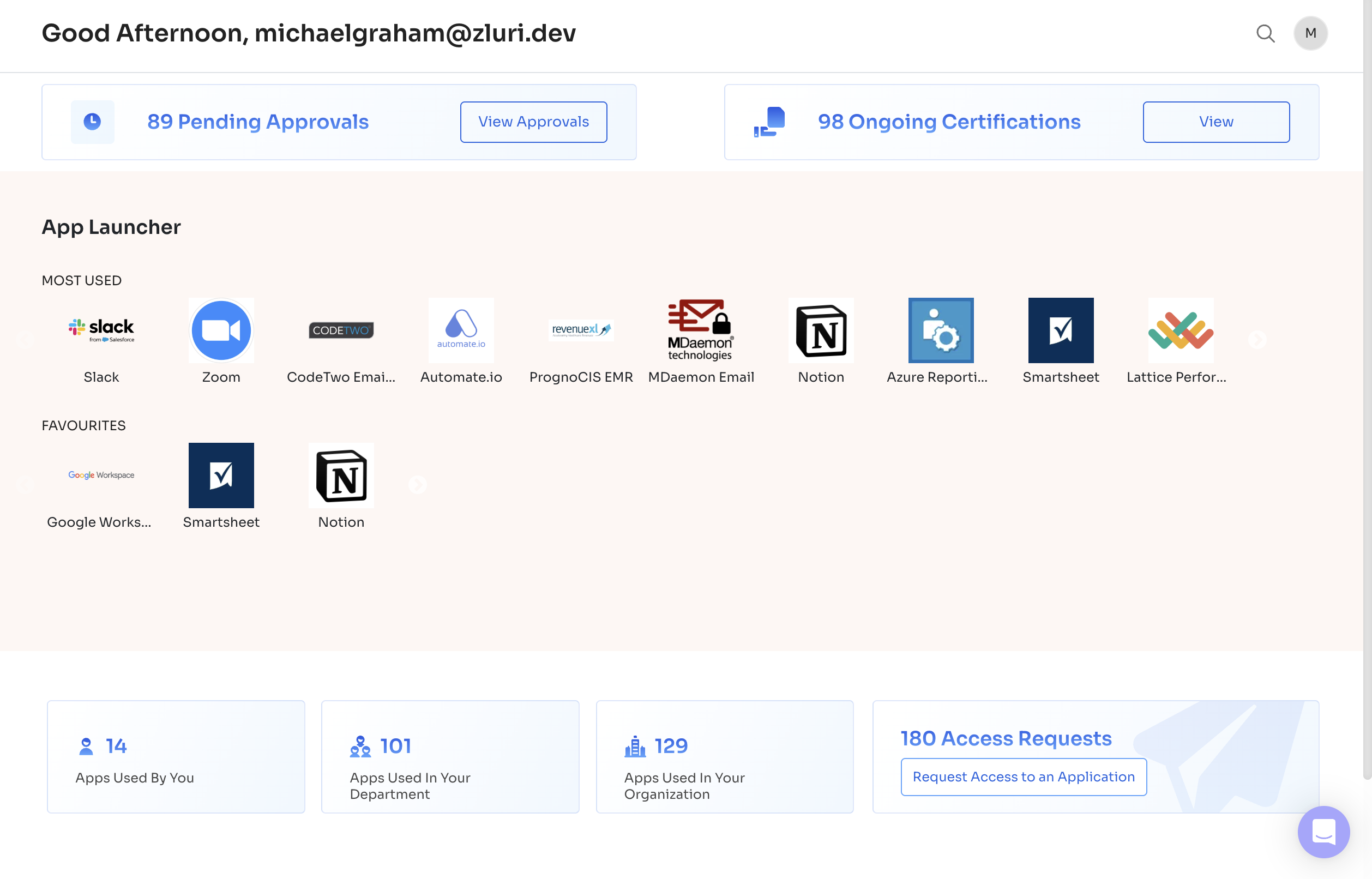Click the organization building icon next to 129
The image size is (1372, 879).
[x=635, y=746]
